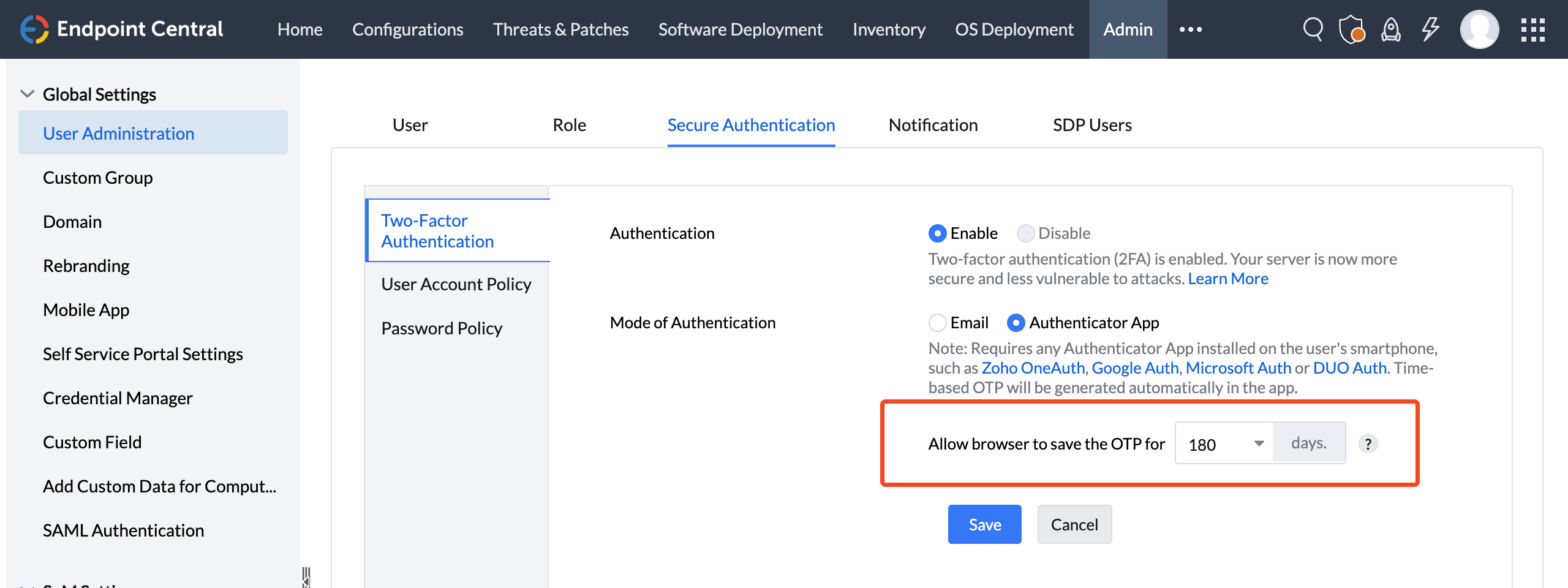The width and height of the screenshot is (1568, 588).
Task: Open the Admin menu
Action: [1128, 29]
